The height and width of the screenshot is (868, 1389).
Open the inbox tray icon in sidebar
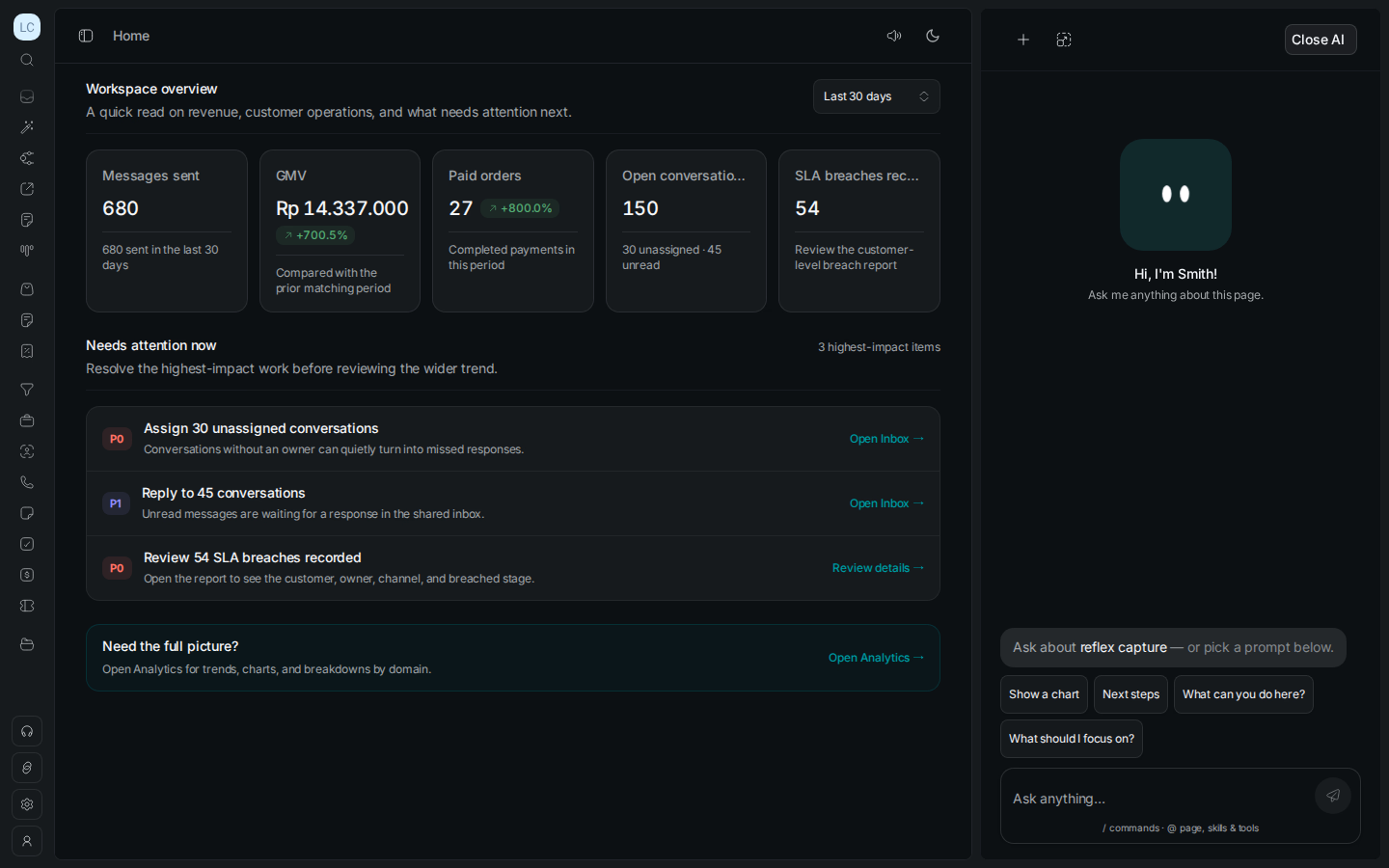[x=27, y=96]
